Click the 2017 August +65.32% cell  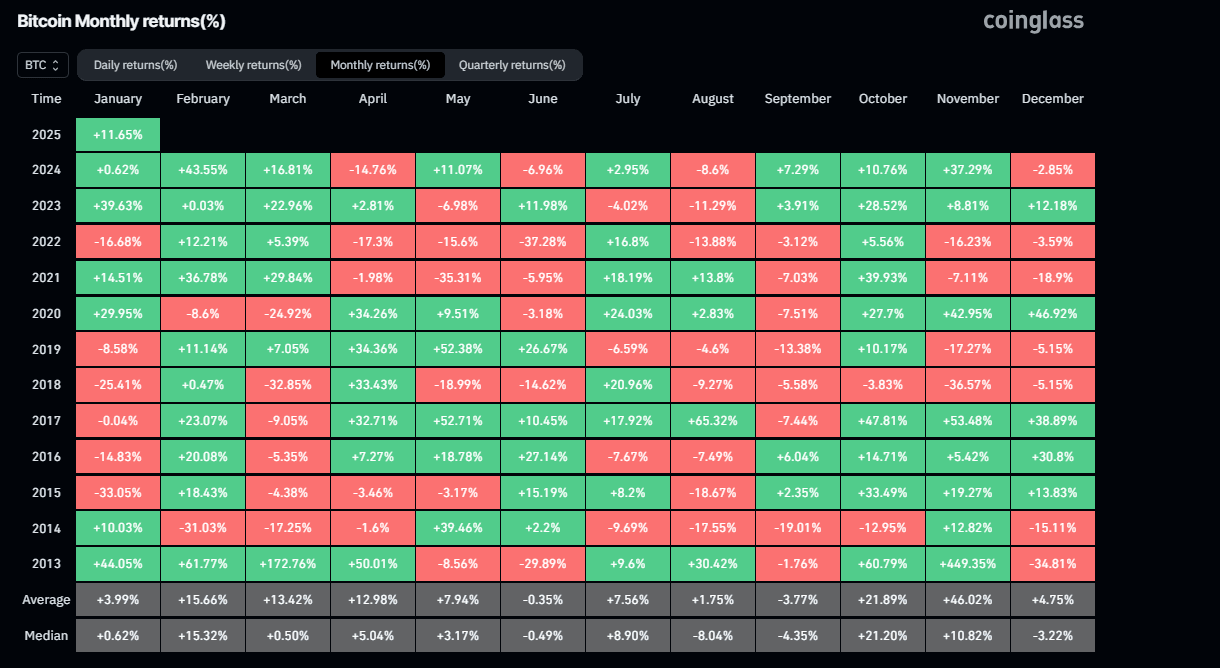click(712, 420)
